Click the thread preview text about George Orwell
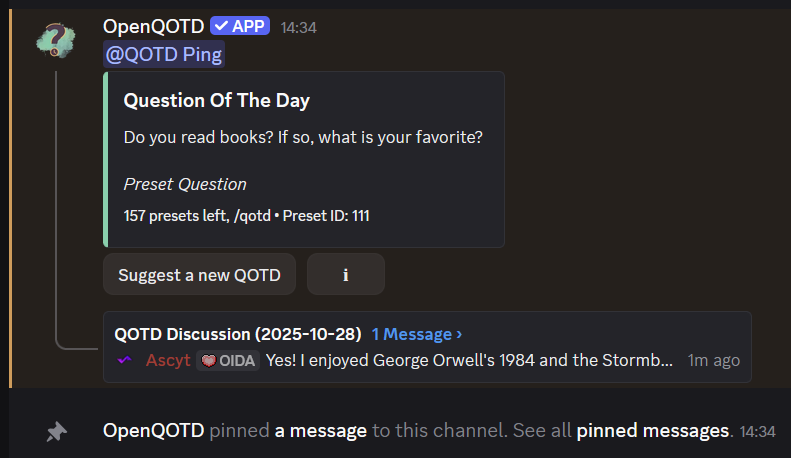 [469, 360]
